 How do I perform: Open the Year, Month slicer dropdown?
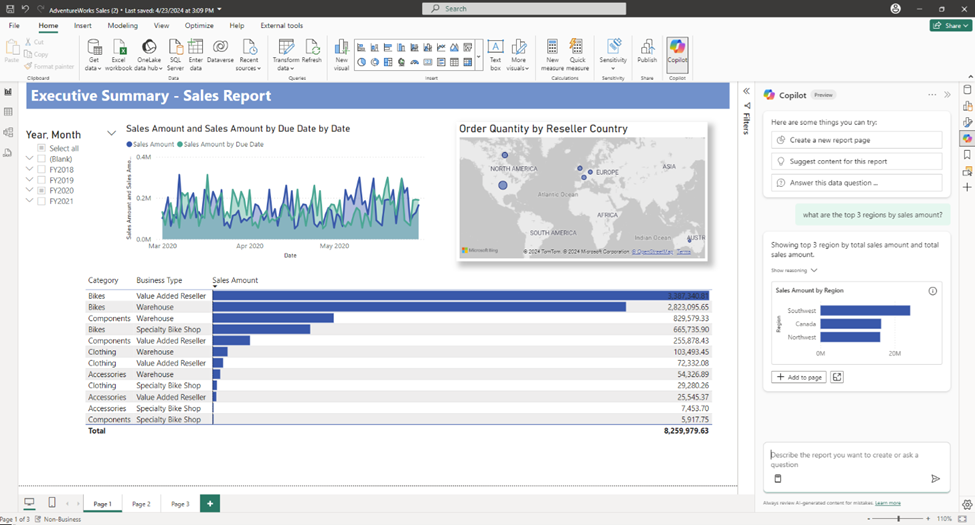111,133
